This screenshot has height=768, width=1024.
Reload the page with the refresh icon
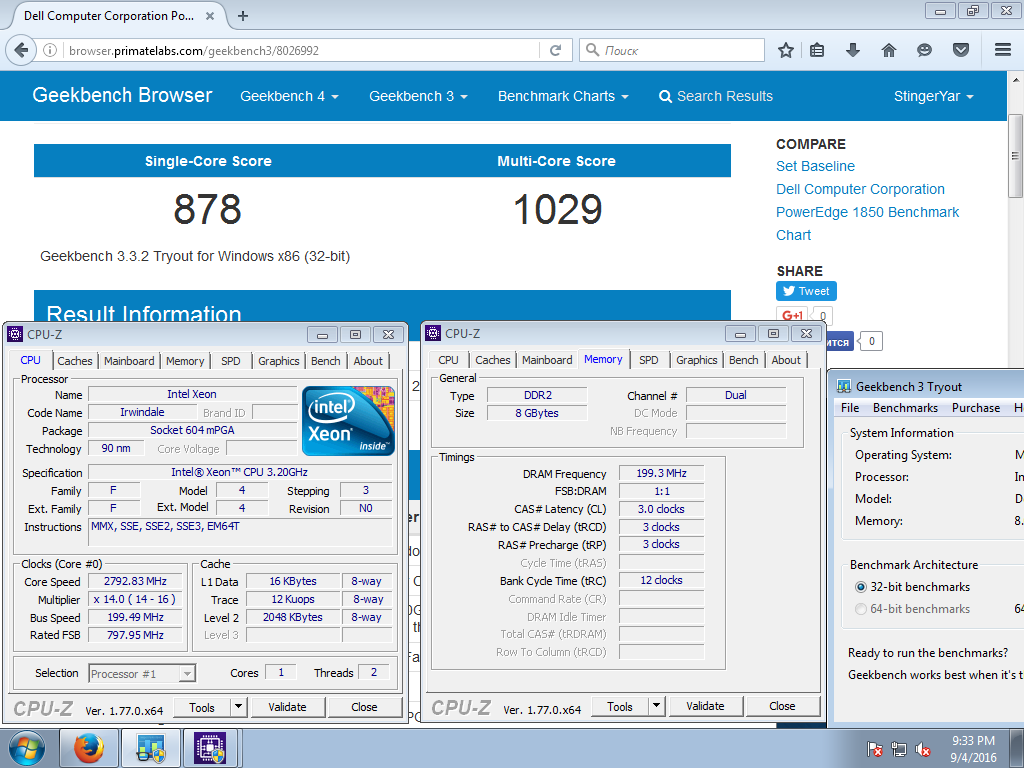pyautogui.click(x=555, y=50)
